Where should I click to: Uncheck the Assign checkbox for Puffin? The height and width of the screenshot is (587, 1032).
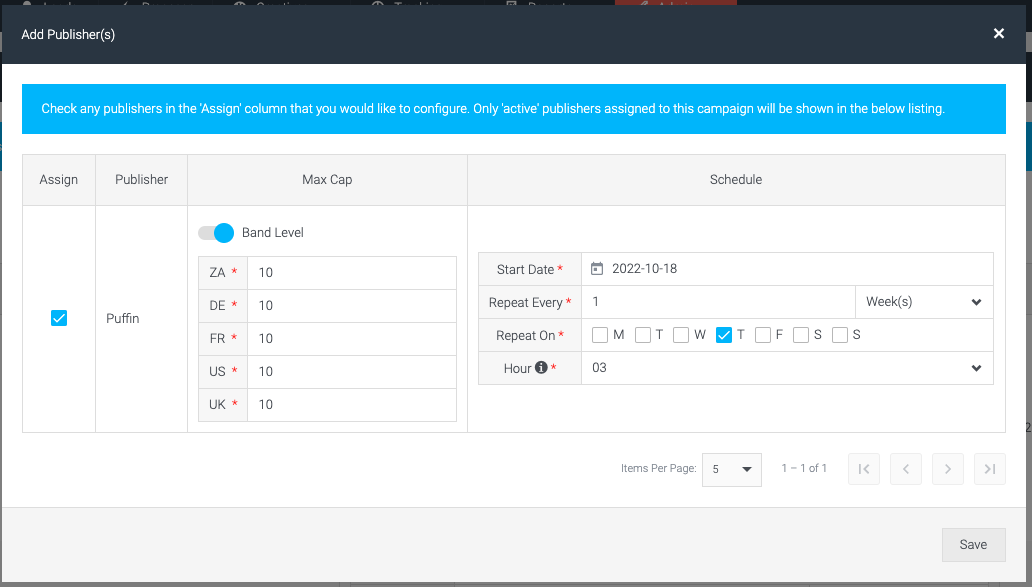[58, 318]
